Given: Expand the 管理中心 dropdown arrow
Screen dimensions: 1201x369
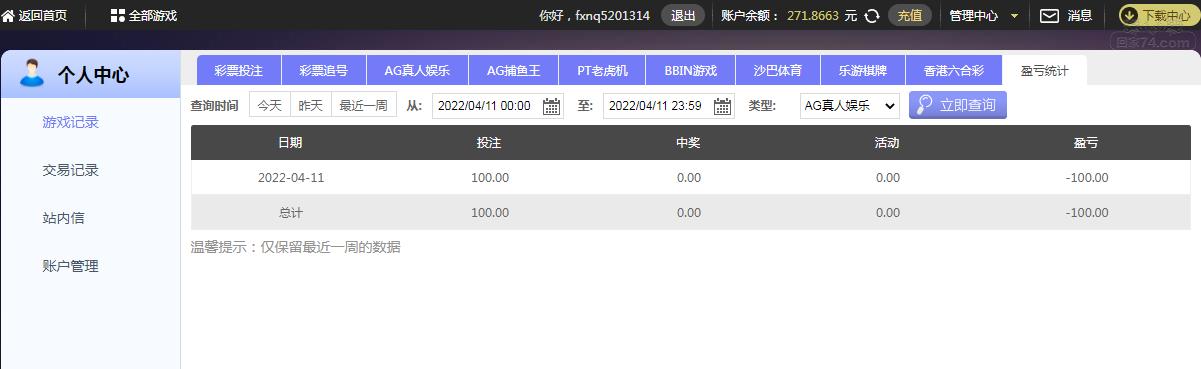Looking at the screenshot, I should (1014, 16).
